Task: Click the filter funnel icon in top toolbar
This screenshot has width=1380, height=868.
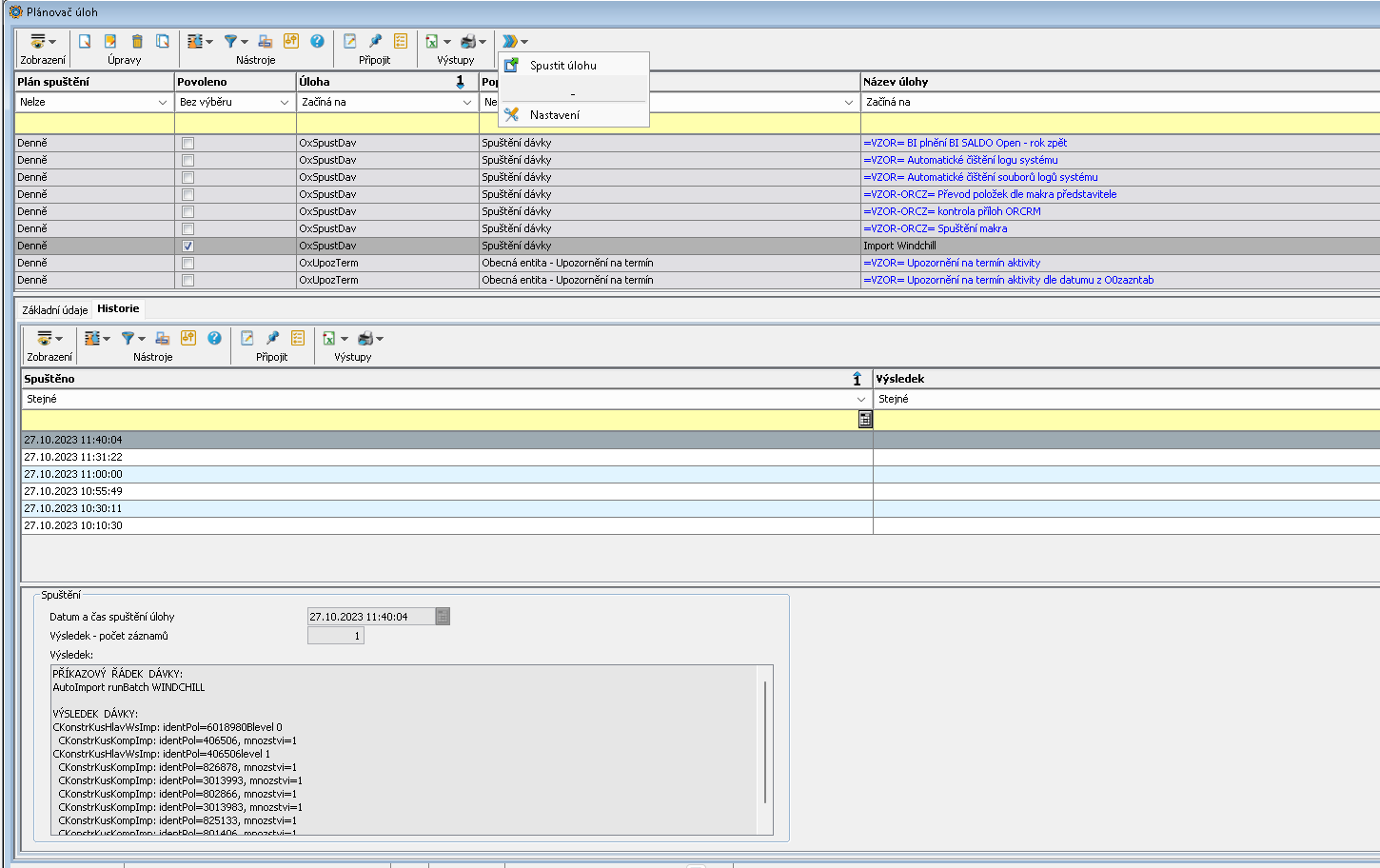Action: pyautogui.click(x=231, y=41)
